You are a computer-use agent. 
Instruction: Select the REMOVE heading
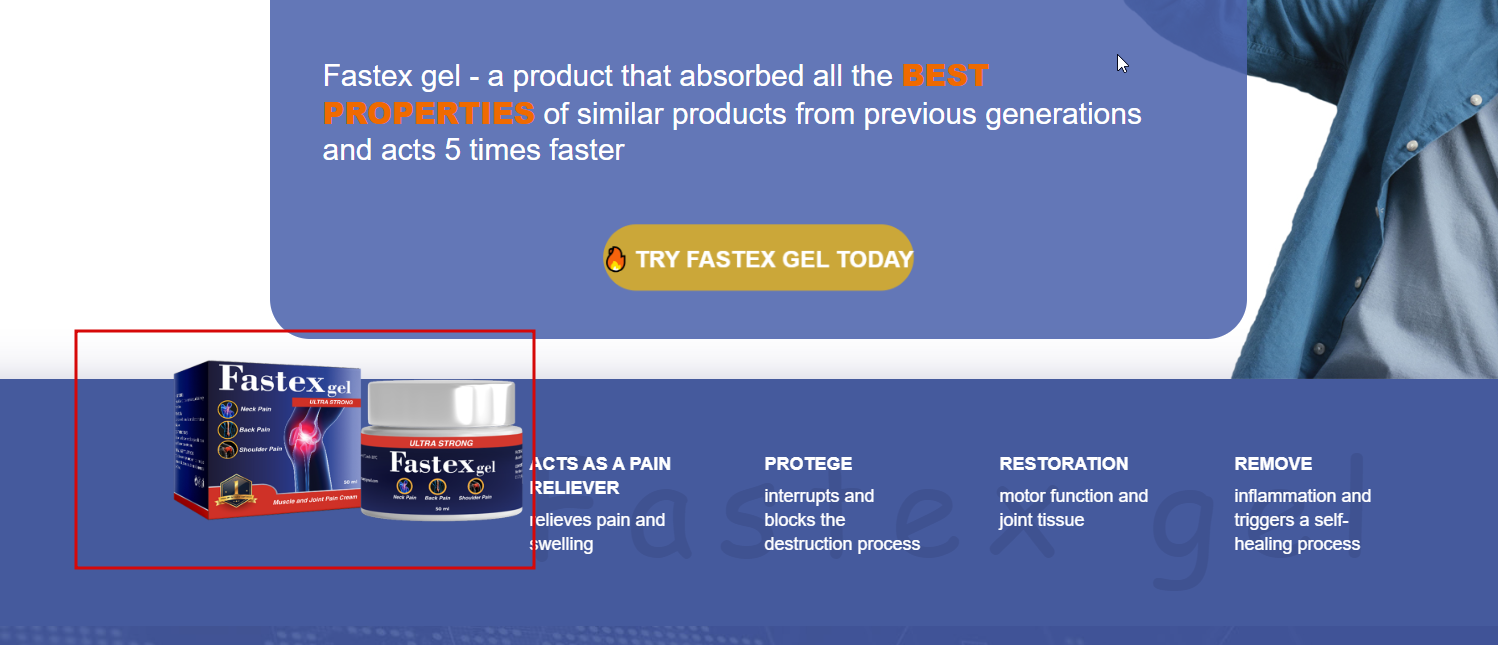pyautogui.click(x=1273, y=463)
